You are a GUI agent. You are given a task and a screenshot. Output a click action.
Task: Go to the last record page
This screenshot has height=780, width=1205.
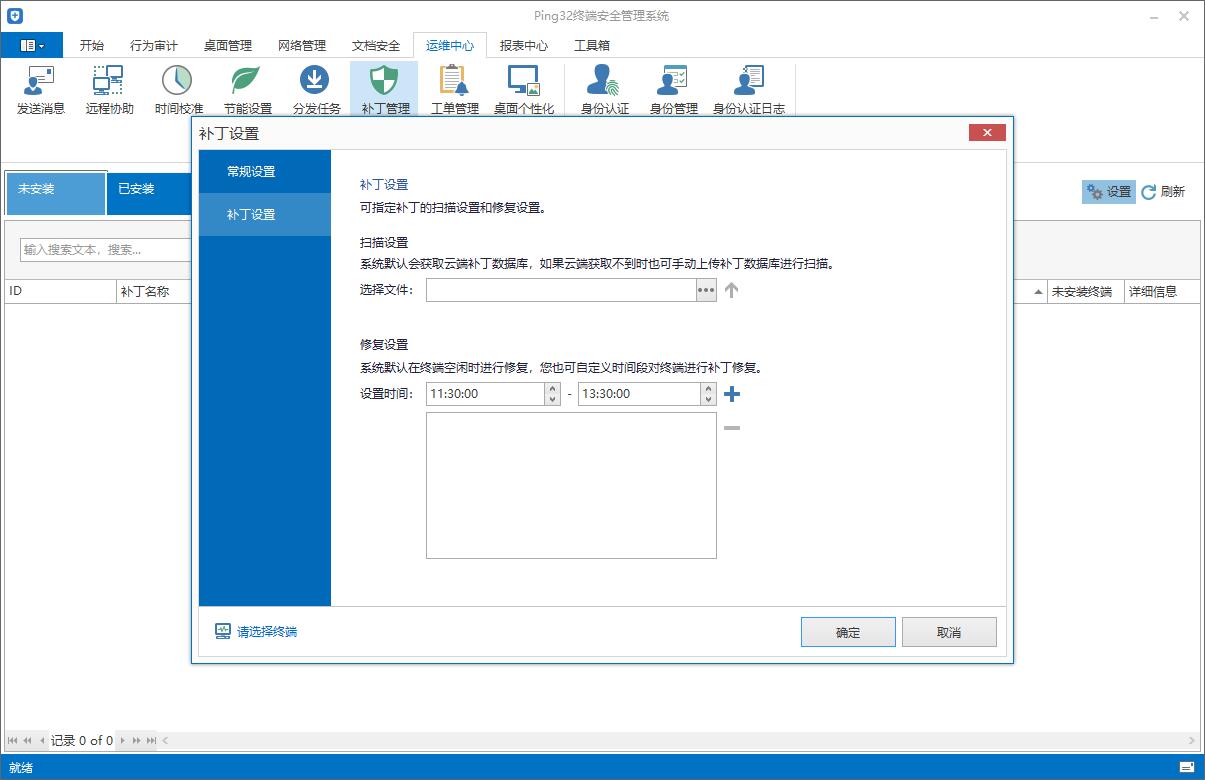click(x=151, y=741)
